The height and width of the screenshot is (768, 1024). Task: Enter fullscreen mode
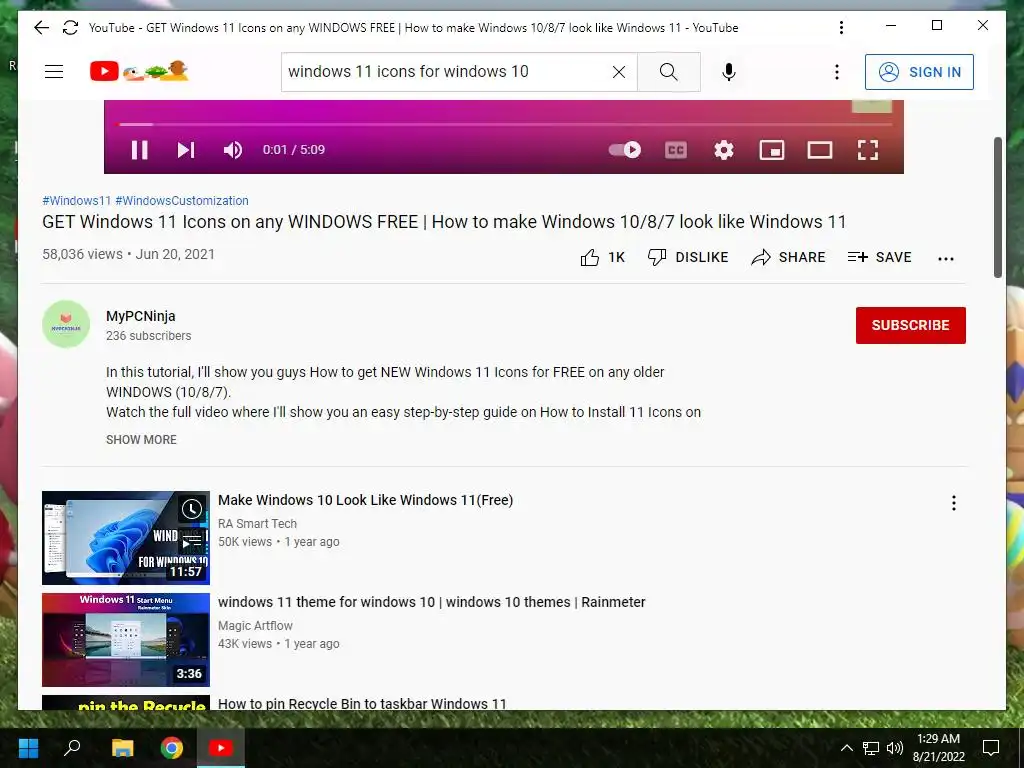[x=867, y=150]
